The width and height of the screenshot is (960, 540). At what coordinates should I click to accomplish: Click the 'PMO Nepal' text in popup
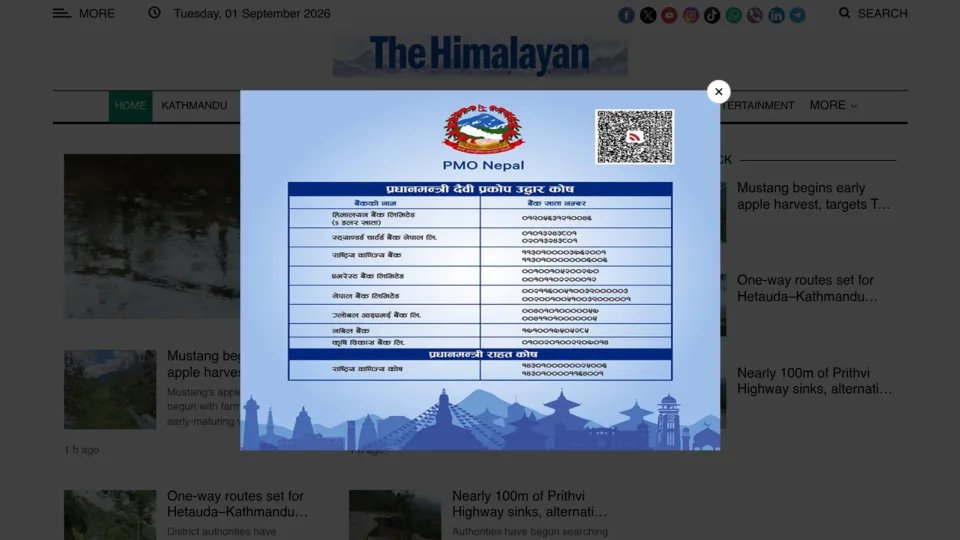point(483,165)
